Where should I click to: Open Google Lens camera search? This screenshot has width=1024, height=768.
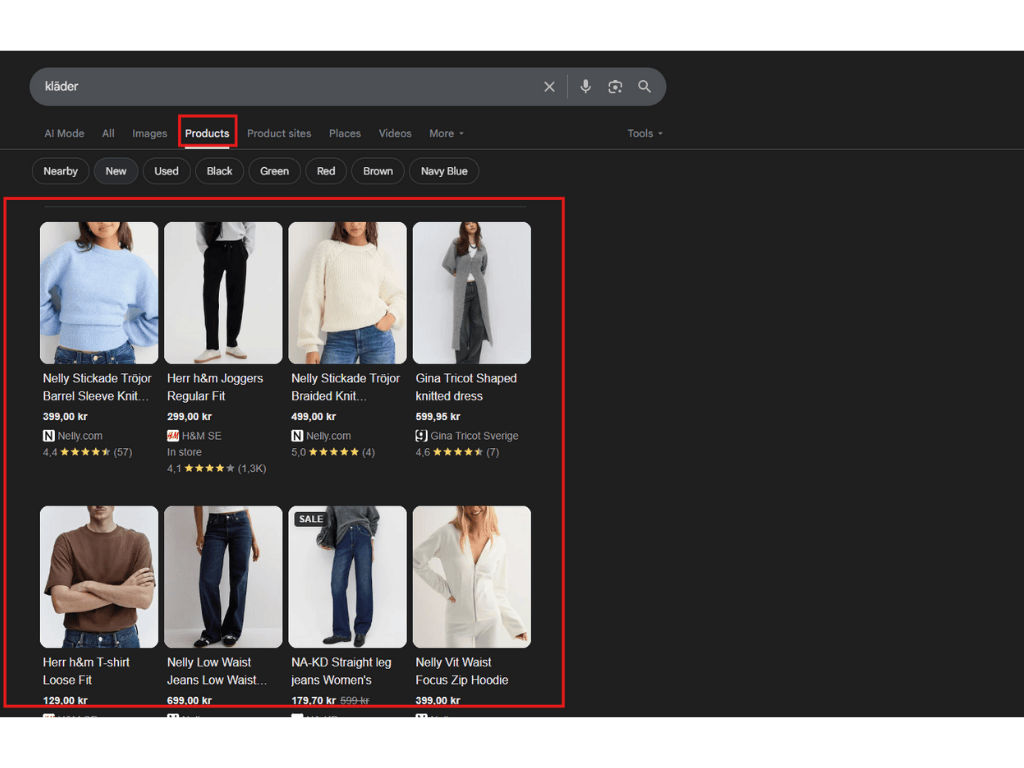pos(615,86)
